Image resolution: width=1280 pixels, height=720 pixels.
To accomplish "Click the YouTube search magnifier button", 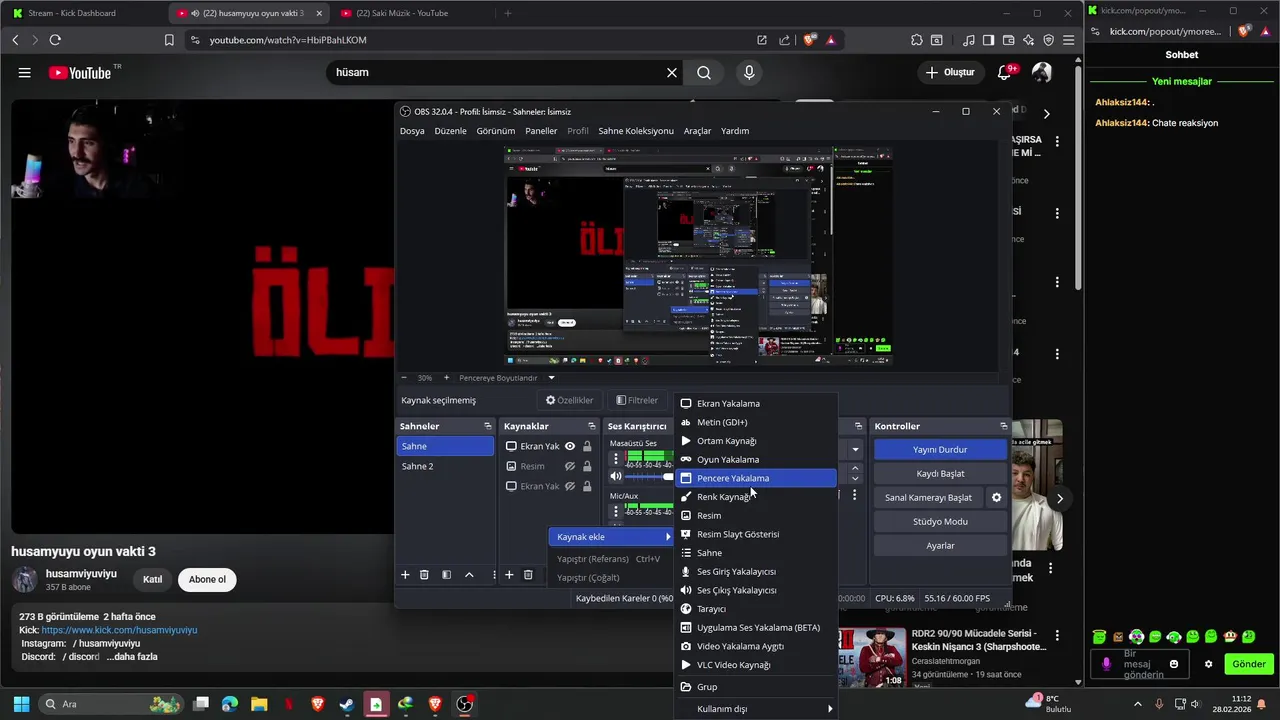I will click(704, 73).
